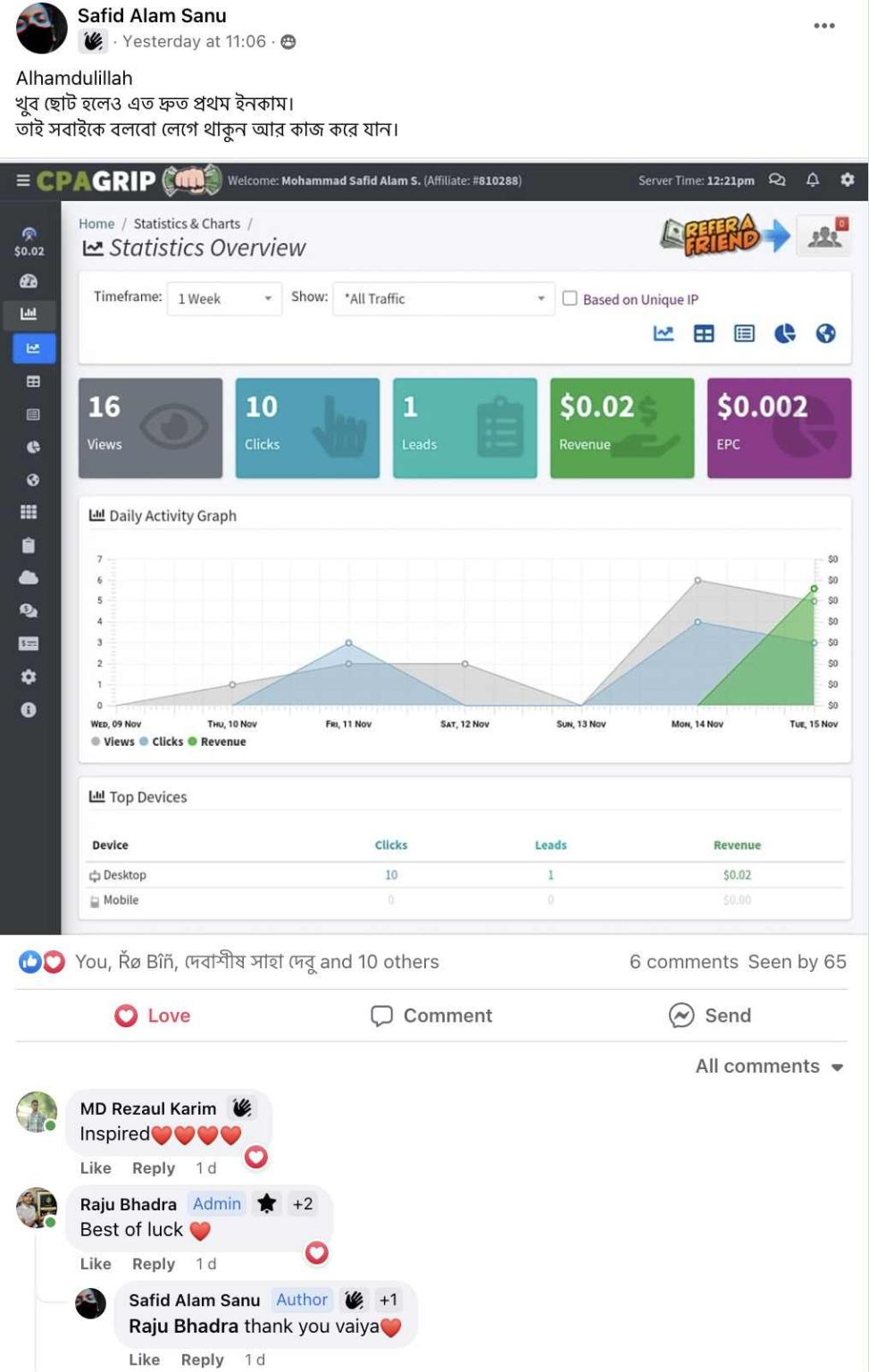Image resolution: width=869 pixels, height=1372 pixels.
Task: Switch to line chart view icon
Action: coord(664,333)
